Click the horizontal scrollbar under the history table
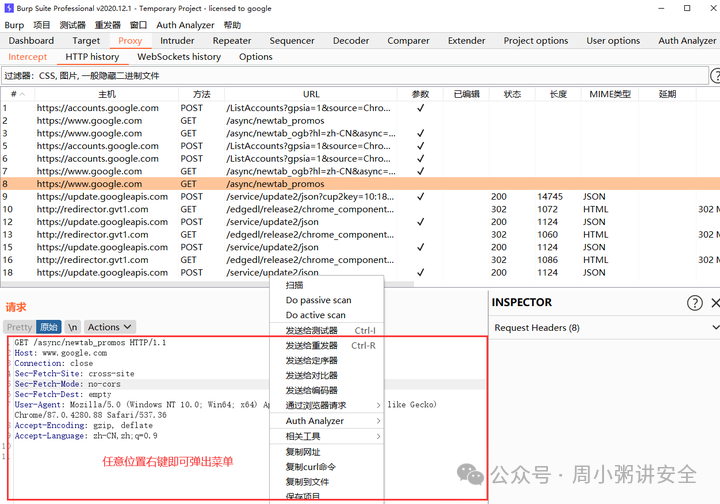The height and width of the screenshot is (504, 720). tap(207, 284)
